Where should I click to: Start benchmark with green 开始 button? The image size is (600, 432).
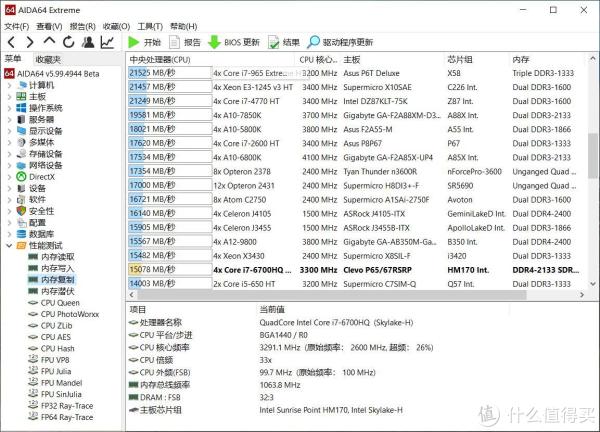144,42
